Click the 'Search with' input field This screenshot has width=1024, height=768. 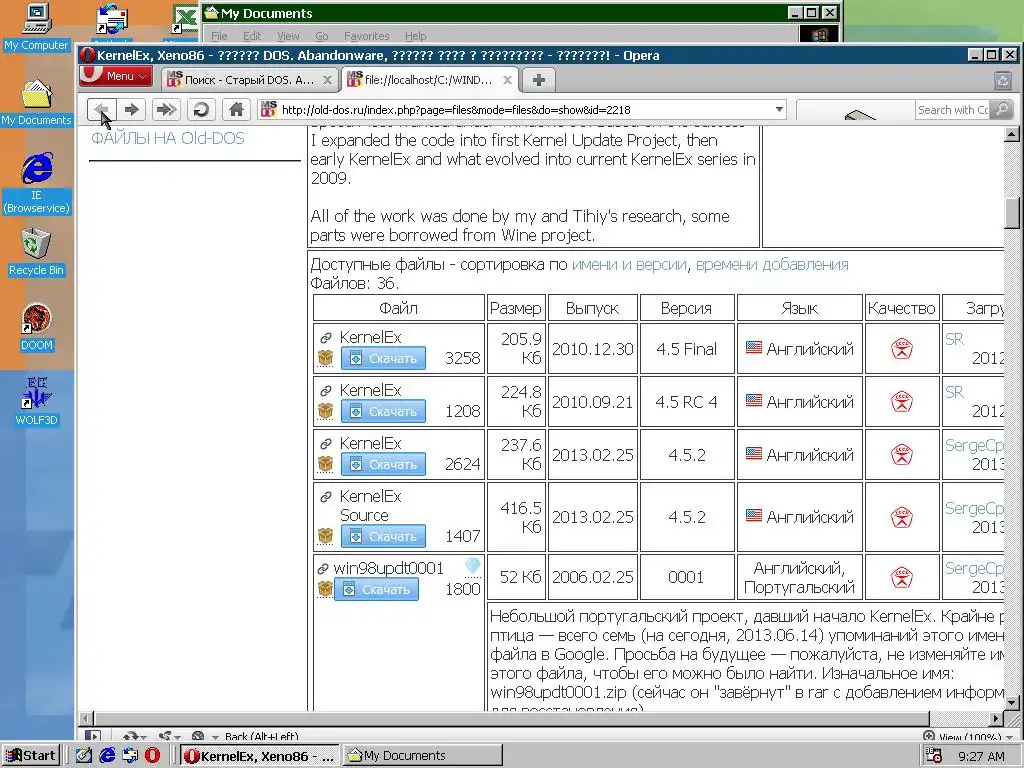[953, 110]
